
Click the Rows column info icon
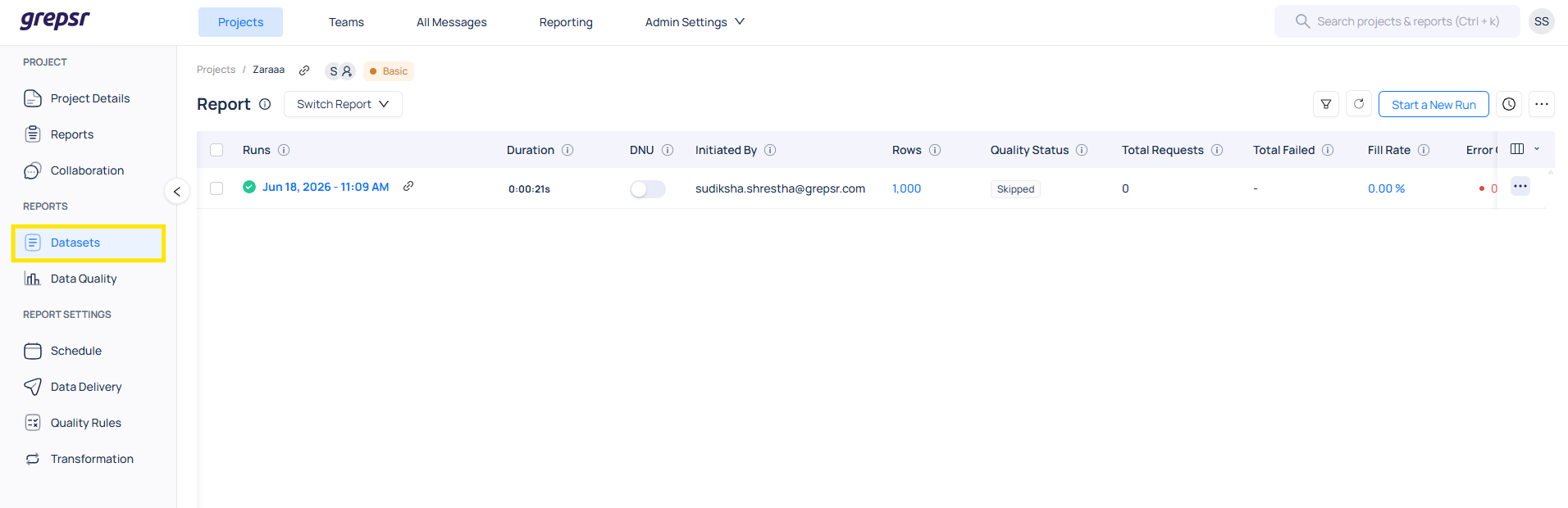click(x=935, y=150)
